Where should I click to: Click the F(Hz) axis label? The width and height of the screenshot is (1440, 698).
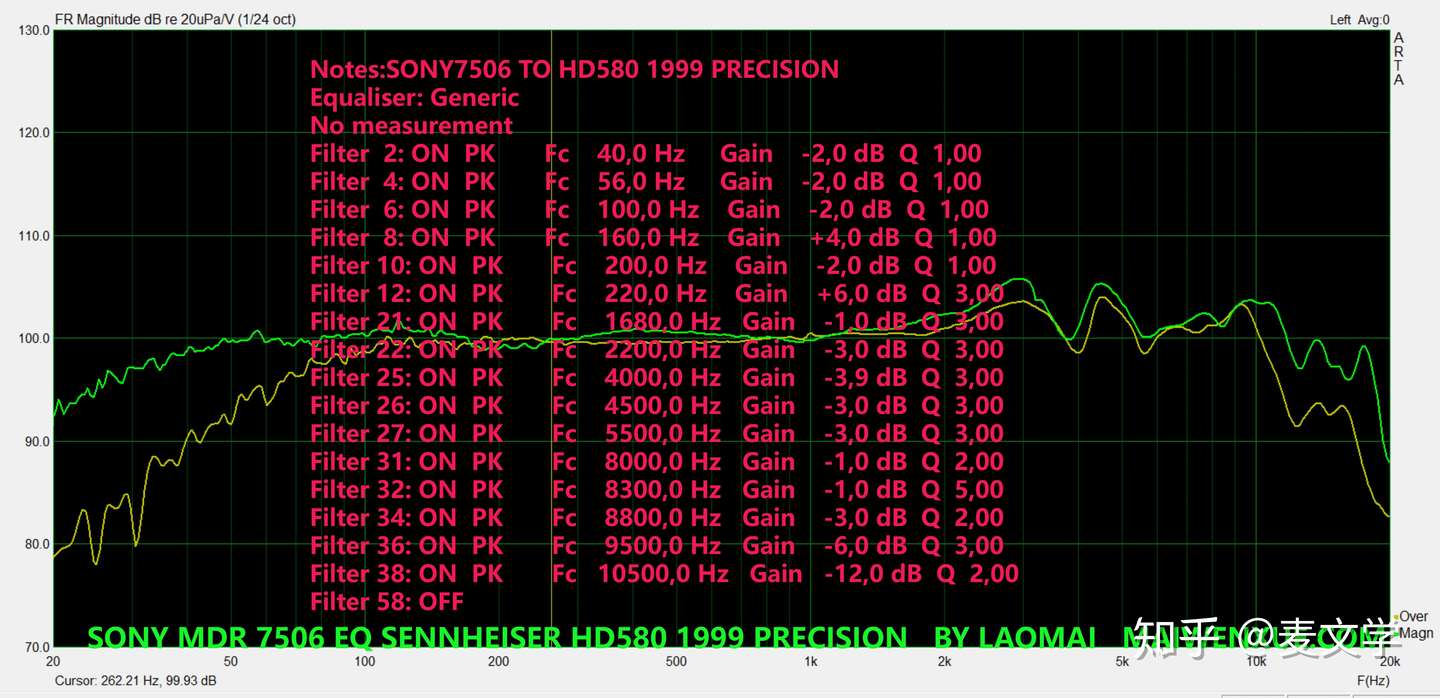pyautogui.click(x=1373, y=681)
